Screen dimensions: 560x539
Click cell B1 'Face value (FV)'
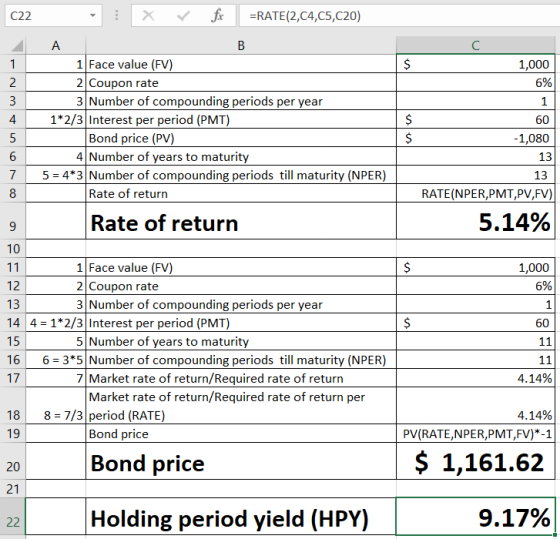241,64
